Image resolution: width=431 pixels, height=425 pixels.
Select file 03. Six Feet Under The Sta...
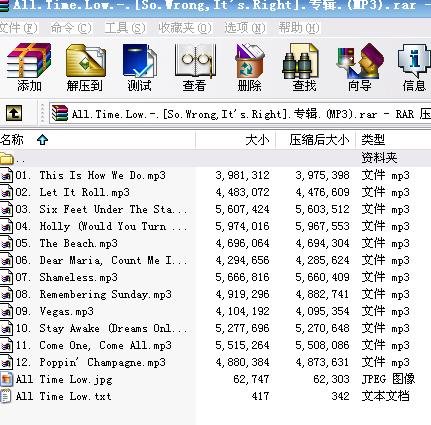pyautogui.click(x=102, y=210)
